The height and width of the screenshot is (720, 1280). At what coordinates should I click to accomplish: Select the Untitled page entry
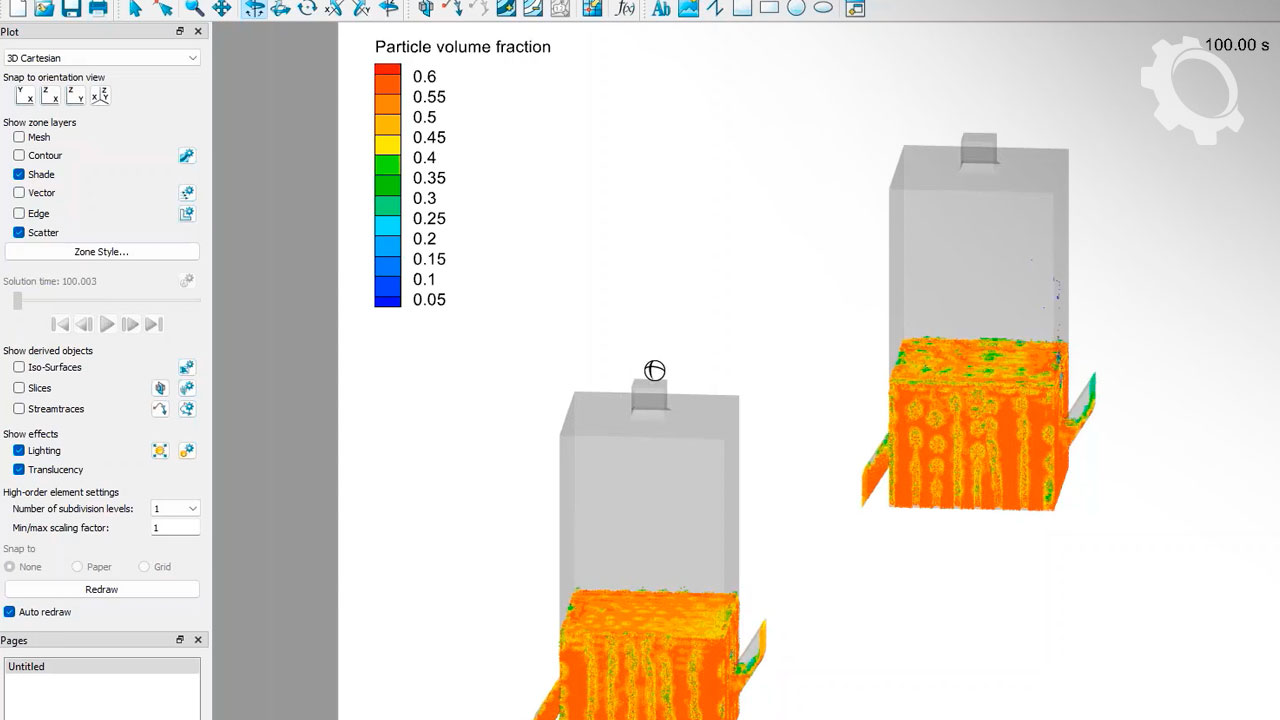[x=27, y=667]
